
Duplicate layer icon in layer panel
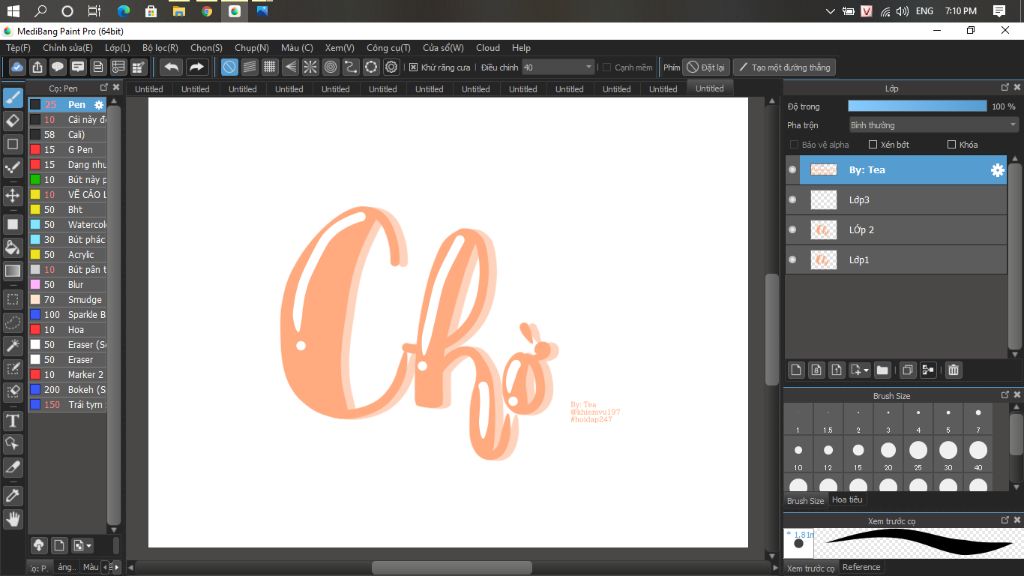tap(907, 370)
